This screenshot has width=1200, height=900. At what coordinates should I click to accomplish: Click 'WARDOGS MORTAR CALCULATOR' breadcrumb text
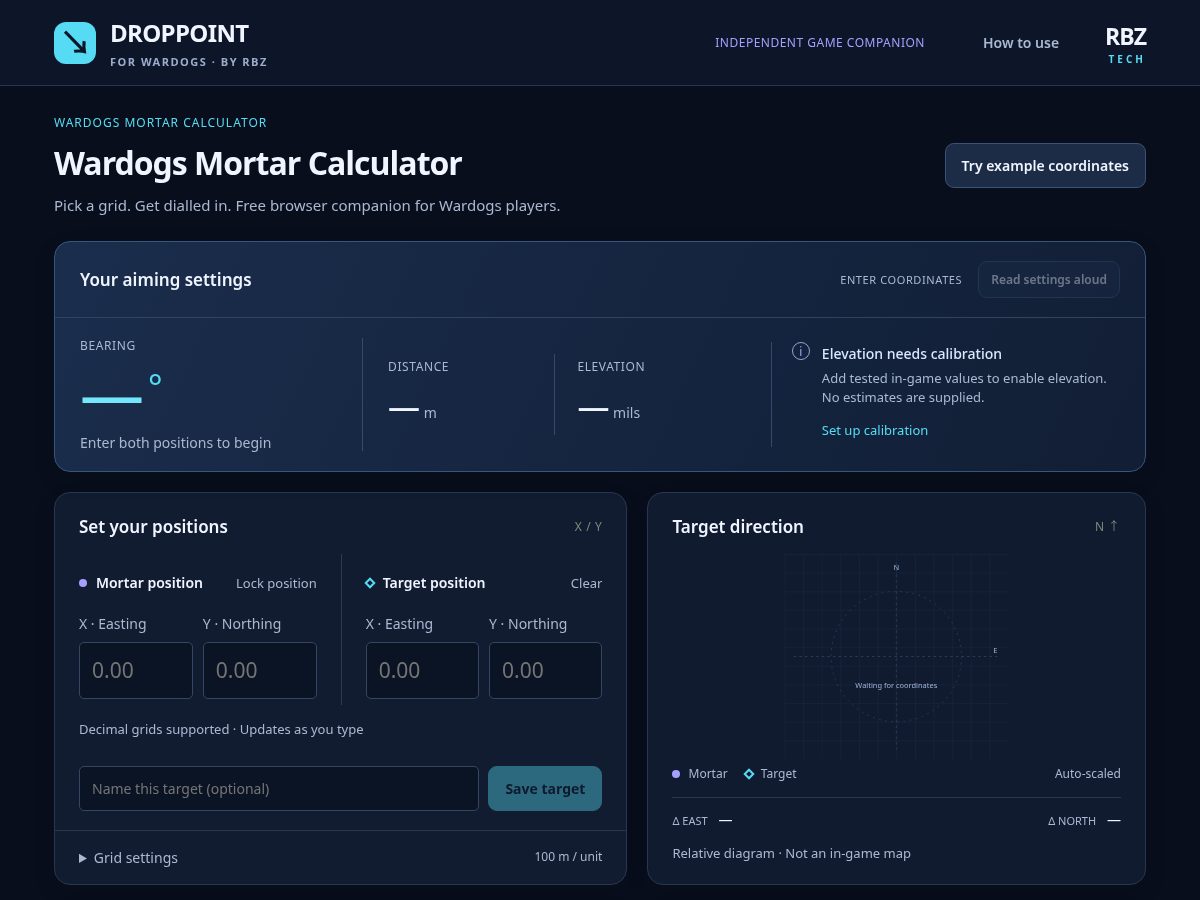point(160,123)
